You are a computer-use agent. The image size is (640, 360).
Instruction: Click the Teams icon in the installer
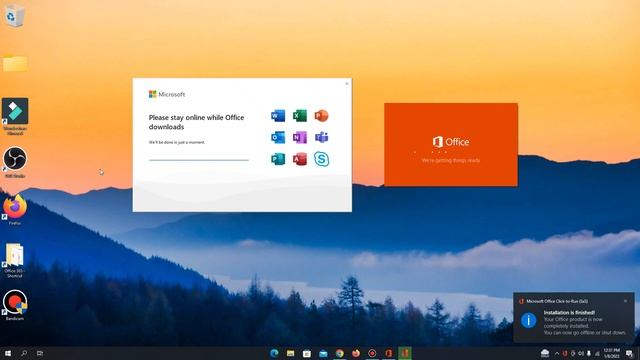tap(321, 137)
